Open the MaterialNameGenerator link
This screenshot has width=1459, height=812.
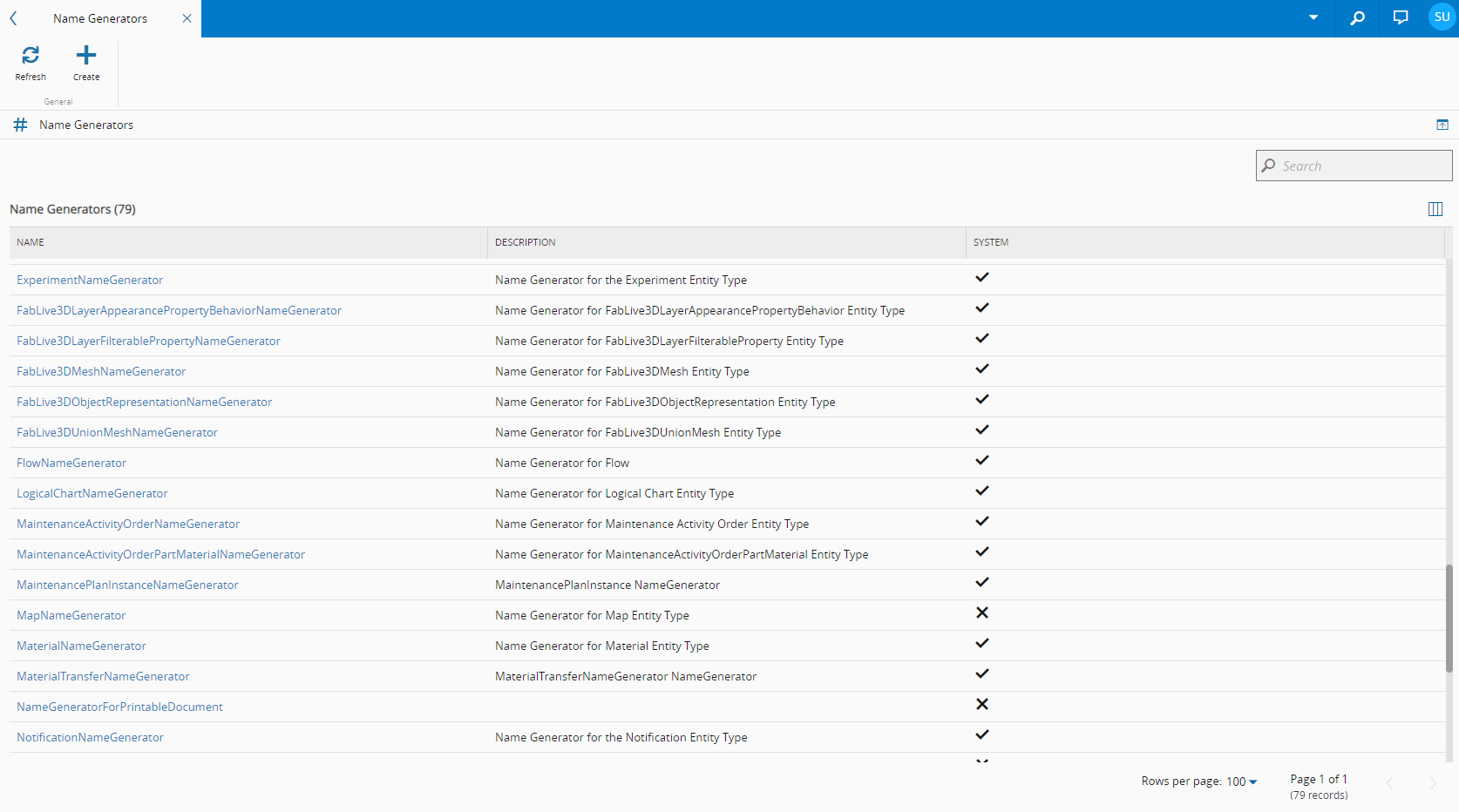pyautogui.click(x=81, y=646)
